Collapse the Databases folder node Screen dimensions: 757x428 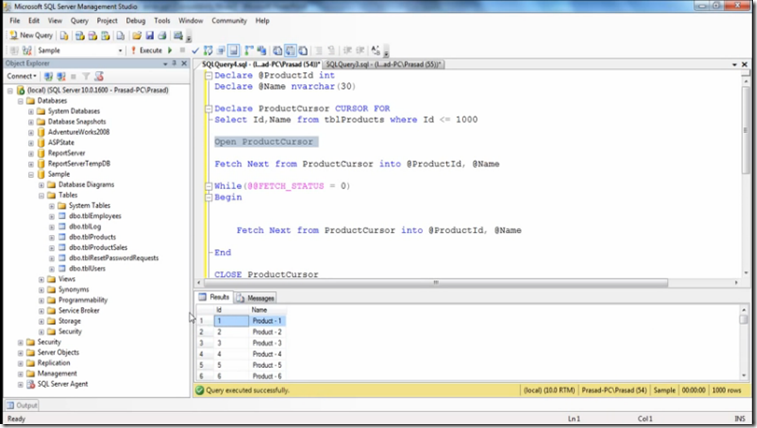pos(20,101)
